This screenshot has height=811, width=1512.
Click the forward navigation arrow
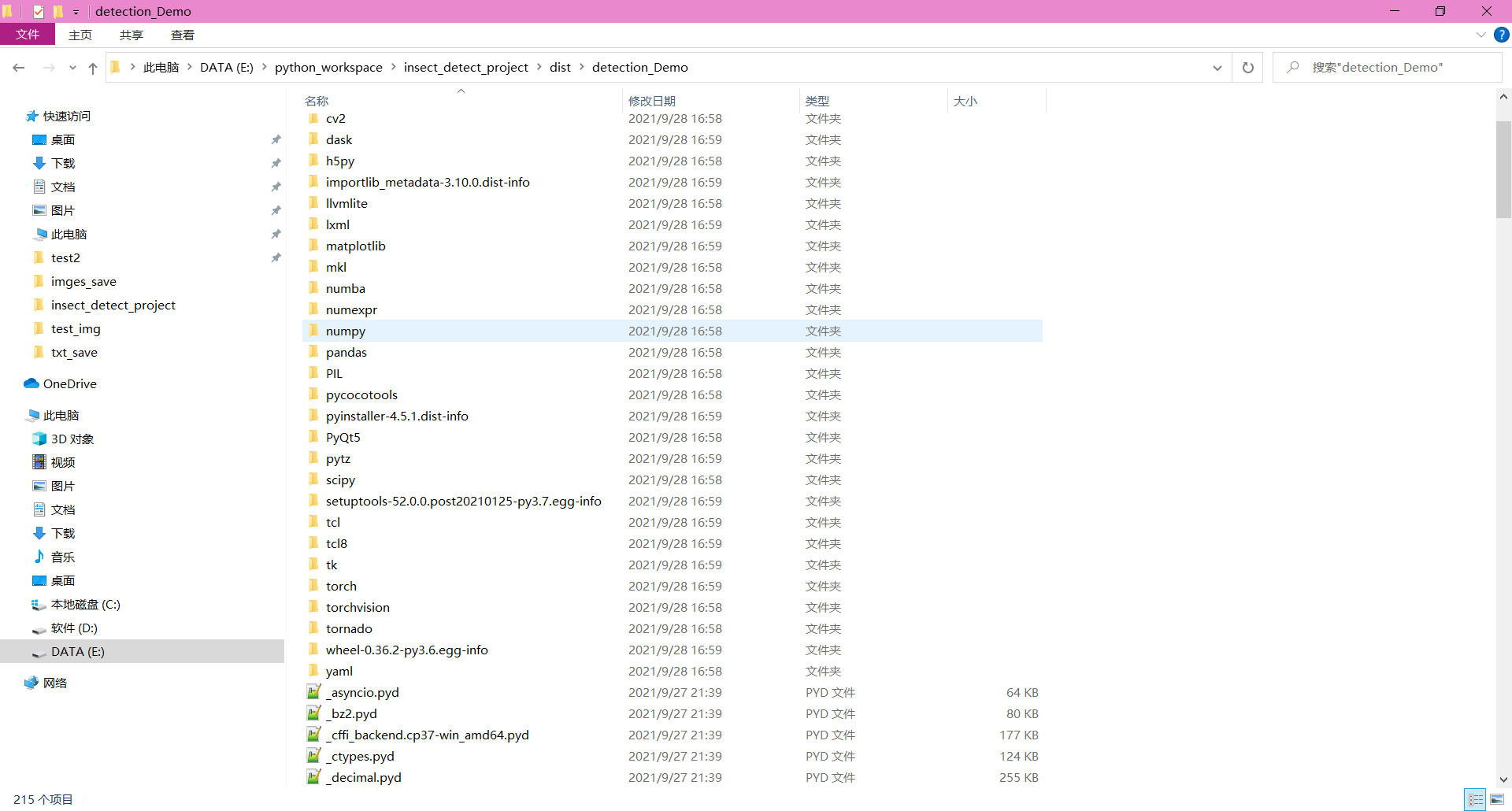(x=49, y=68)
